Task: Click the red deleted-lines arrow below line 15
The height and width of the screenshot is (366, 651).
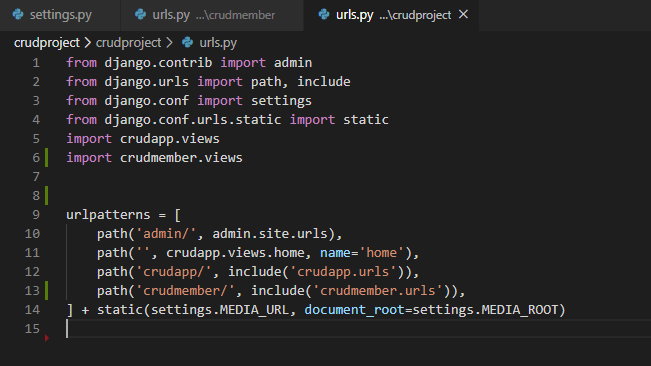Action: coord(47,338)
